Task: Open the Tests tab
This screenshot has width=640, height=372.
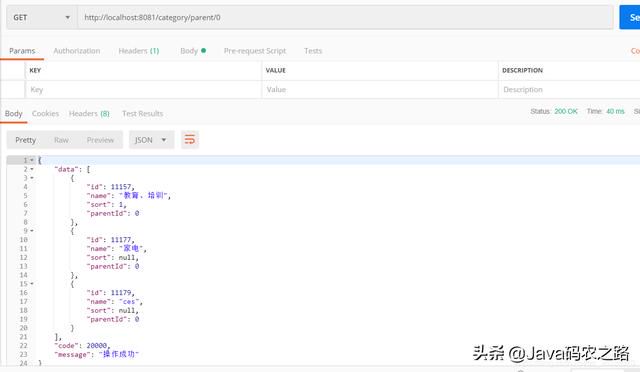Action: click(x=313, y=51)
